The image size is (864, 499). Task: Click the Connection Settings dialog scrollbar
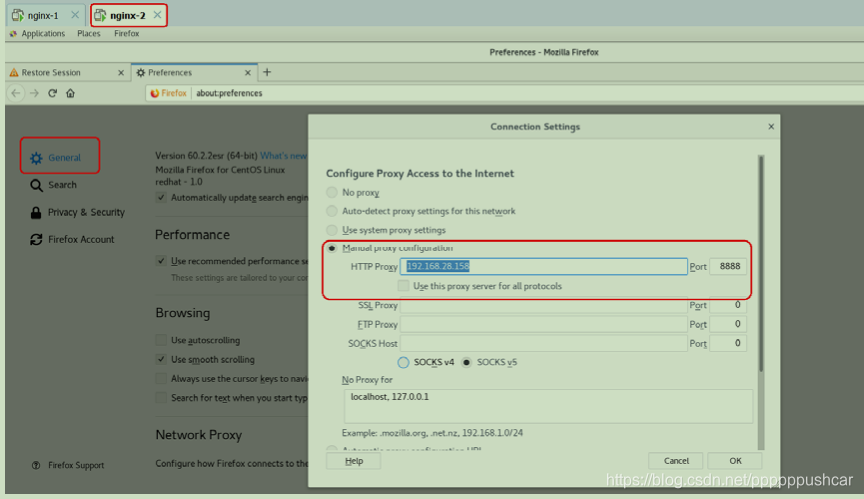pyautogui.click(x=761, y=264)
